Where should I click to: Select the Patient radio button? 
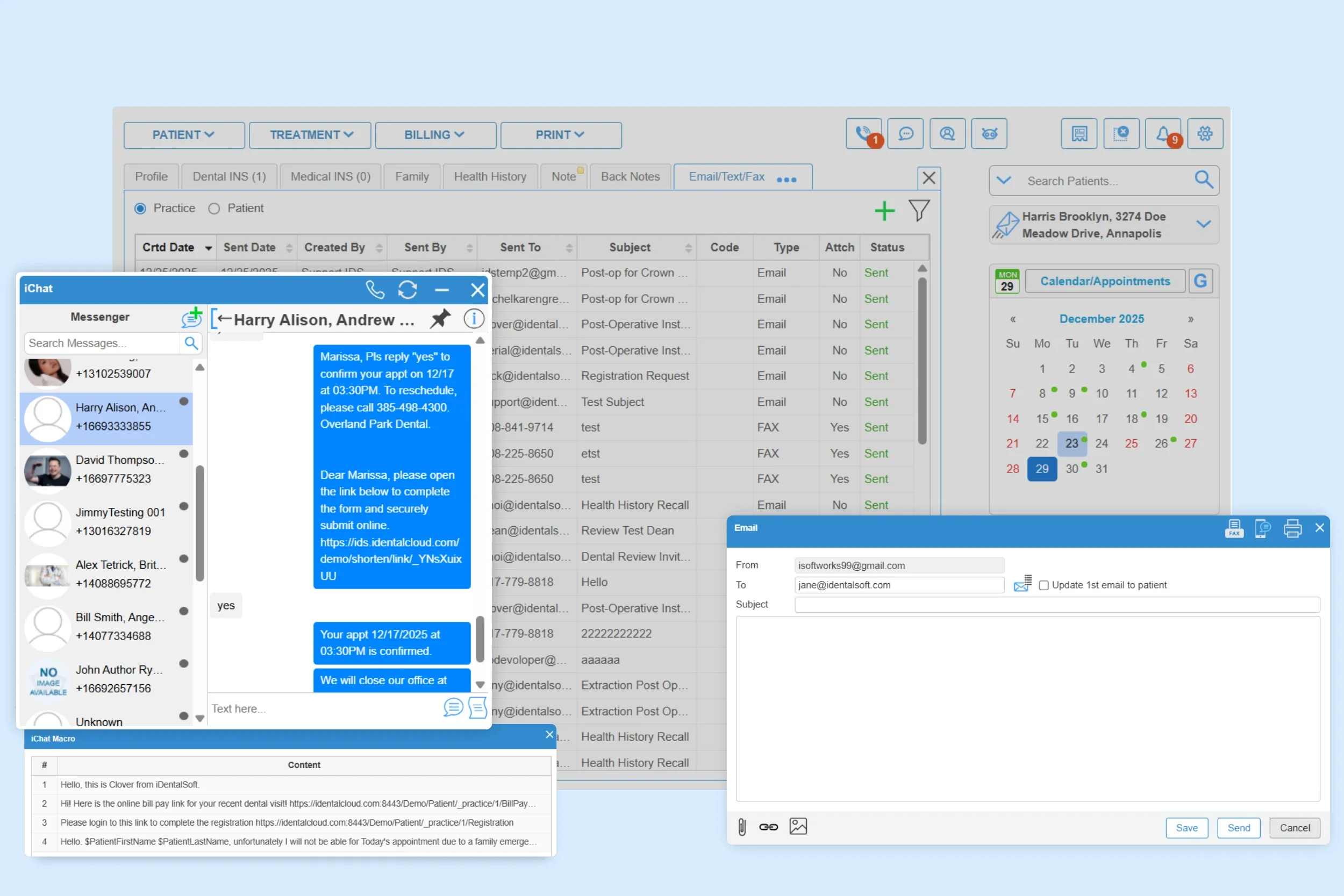point(215,208)
